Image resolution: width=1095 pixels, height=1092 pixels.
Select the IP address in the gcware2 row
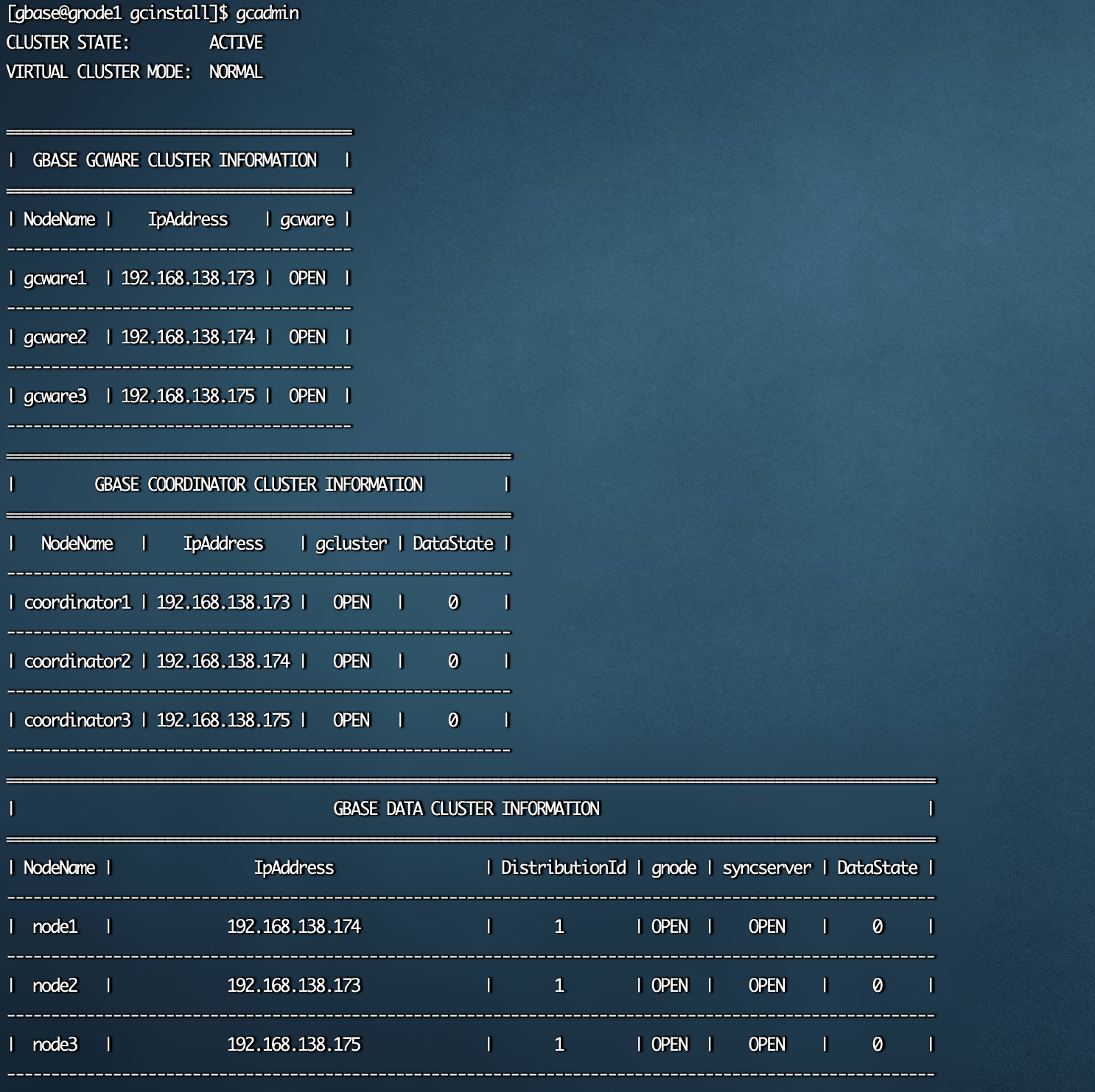pos(188,337)
